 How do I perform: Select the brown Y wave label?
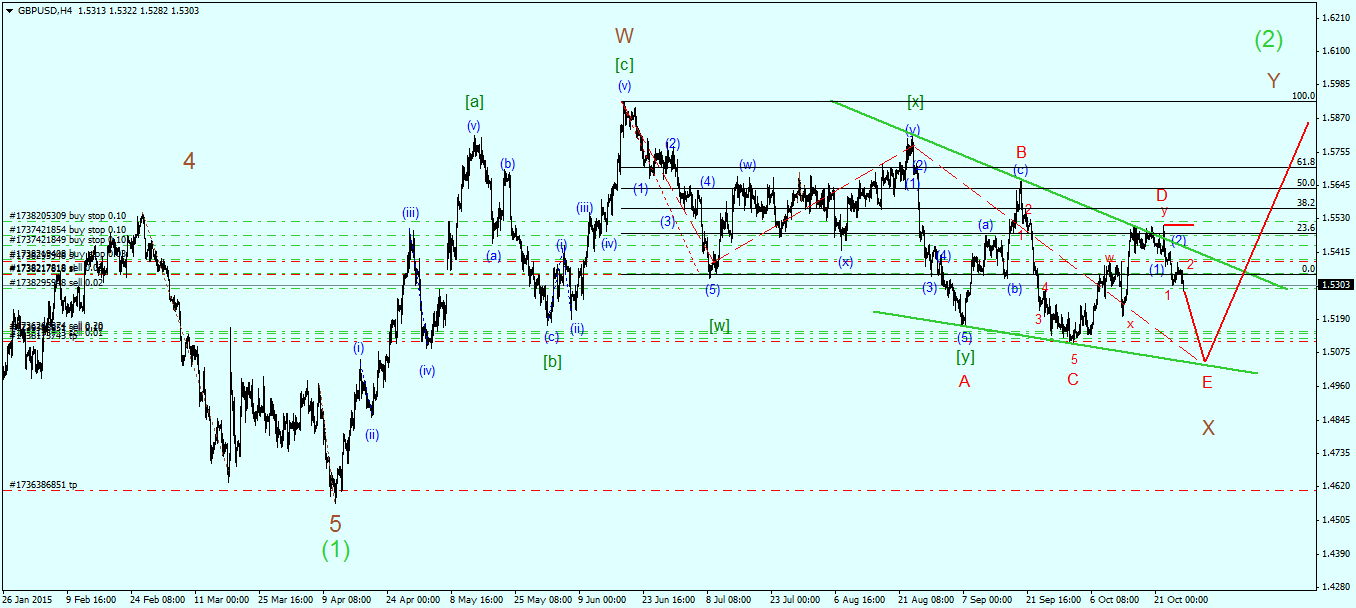(1273, 81)
